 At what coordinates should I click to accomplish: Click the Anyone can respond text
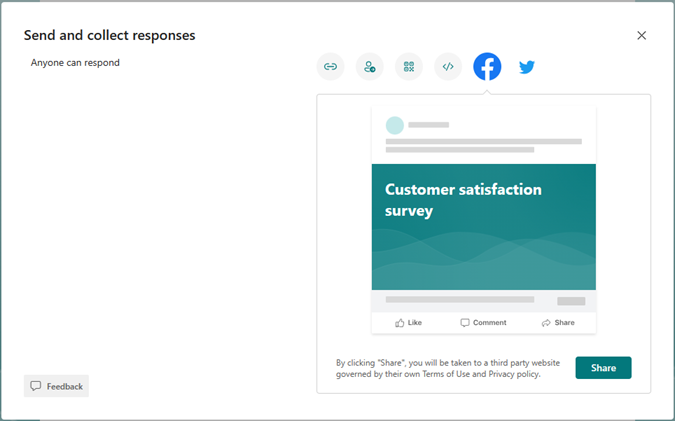point(75,62)
